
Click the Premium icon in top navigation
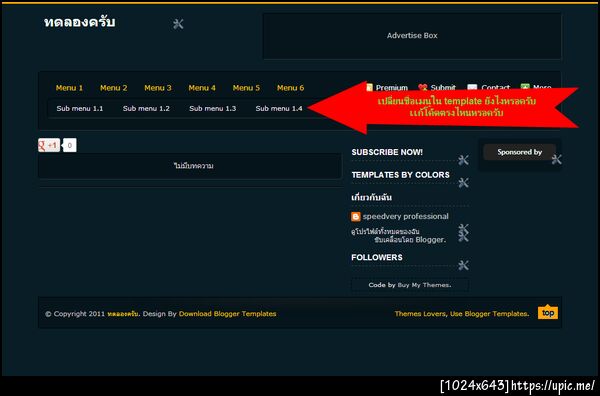point(369,87)
